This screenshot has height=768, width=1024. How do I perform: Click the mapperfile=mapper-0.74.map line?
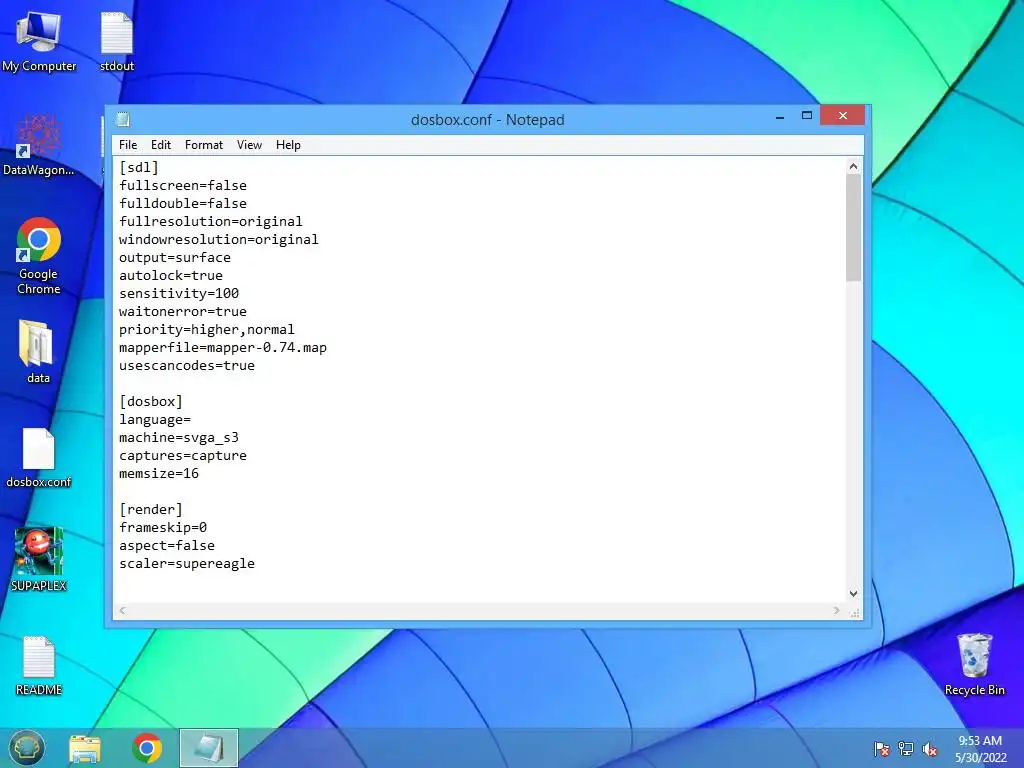(x=223, y=347)
